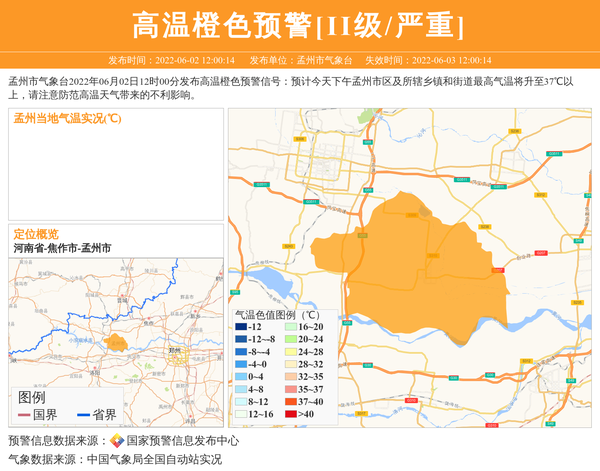Click the 发布单位:孟州市气象台 text
This screenshot has width=600, height=471.
301,60
